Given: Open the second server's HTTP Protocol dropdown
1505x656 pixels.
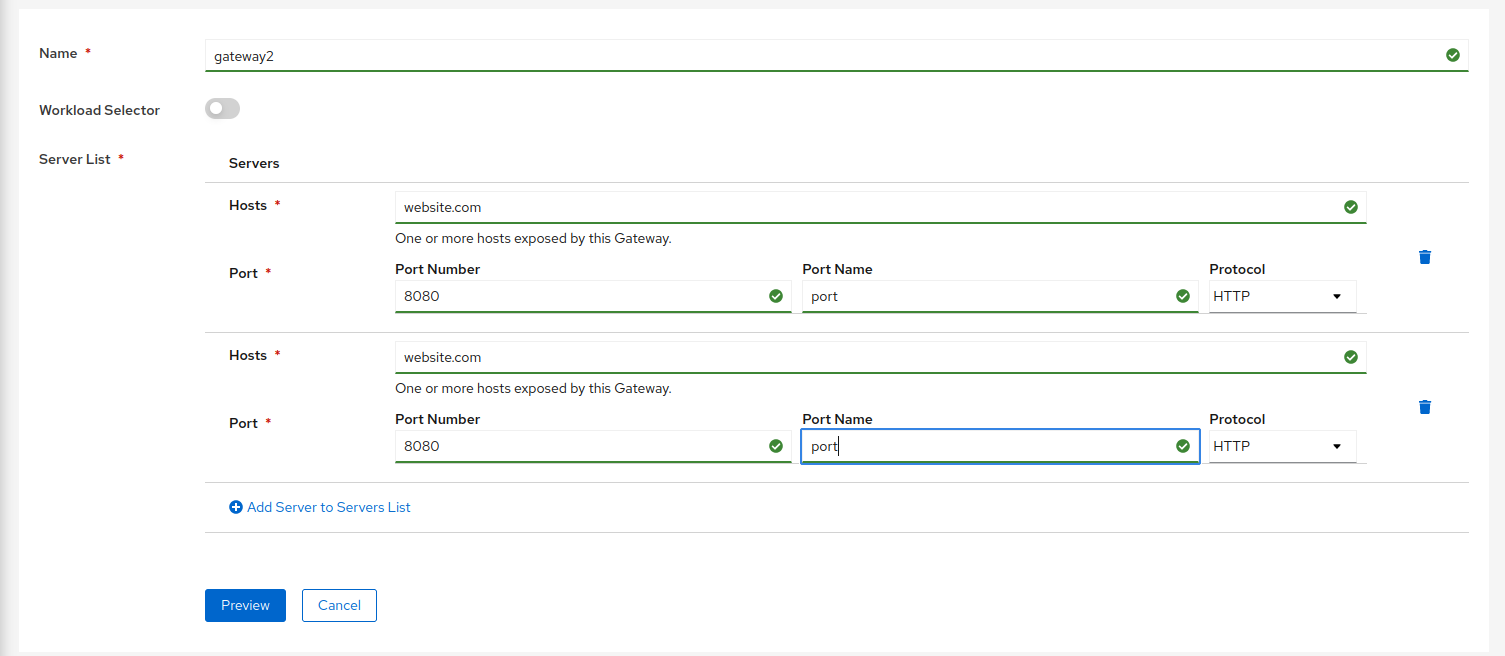Looking at the screenshot, I should 1281,446.
